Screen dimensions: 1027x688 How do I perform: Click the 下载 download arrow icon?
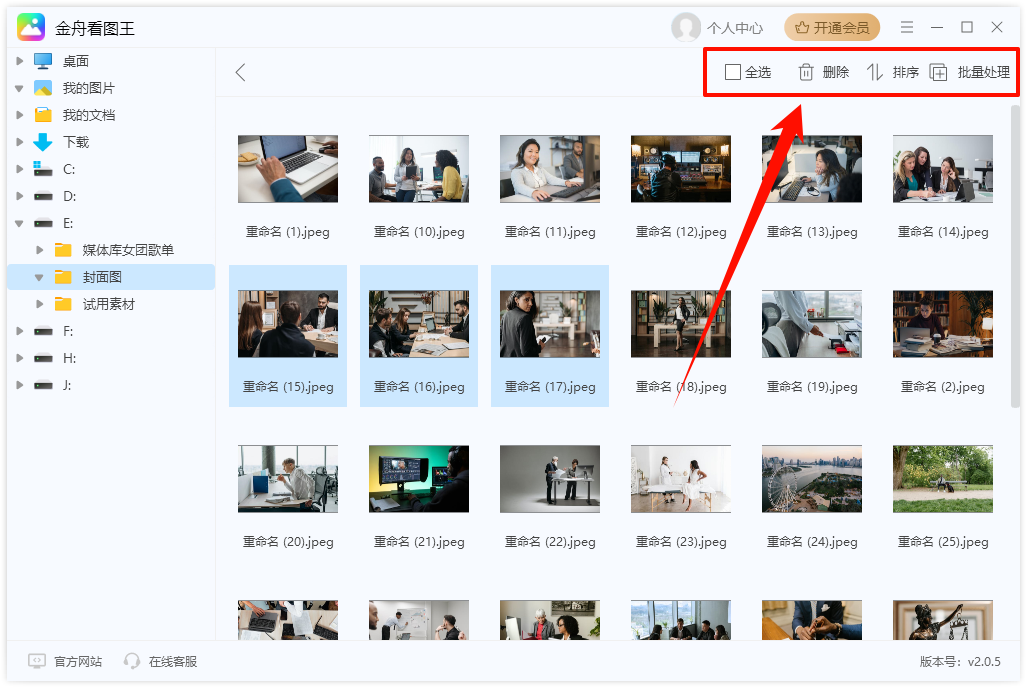43,142
